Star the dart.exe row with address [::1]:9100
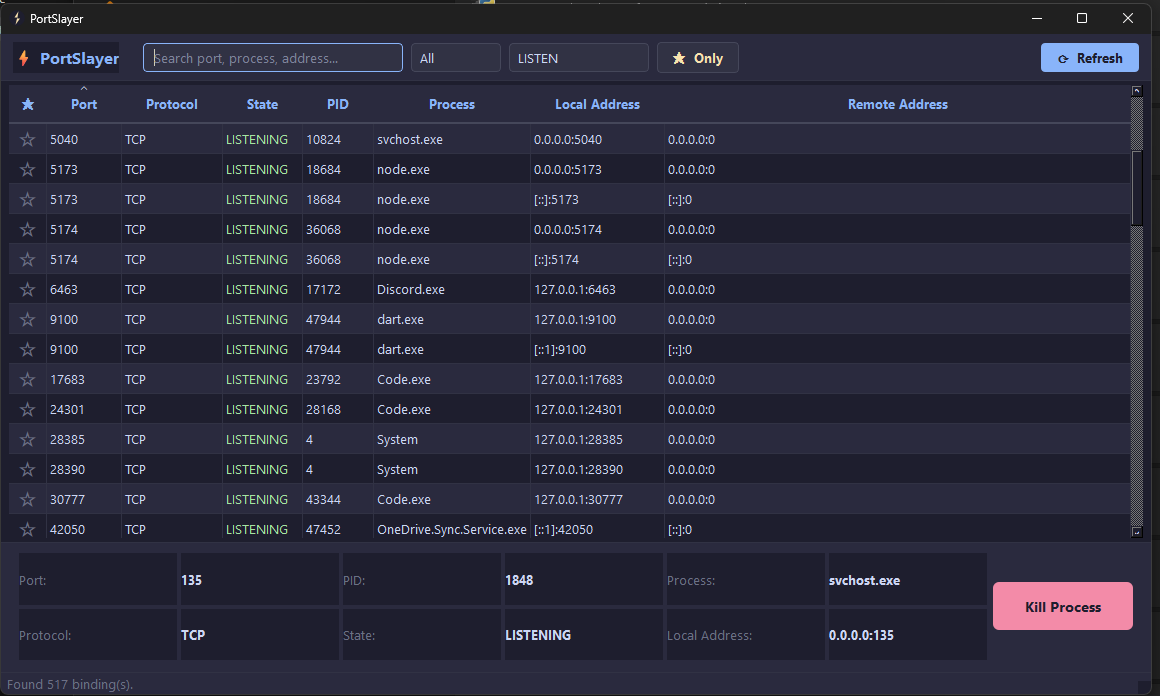This screenshot has height=696, width=1160. pos(27,349)
